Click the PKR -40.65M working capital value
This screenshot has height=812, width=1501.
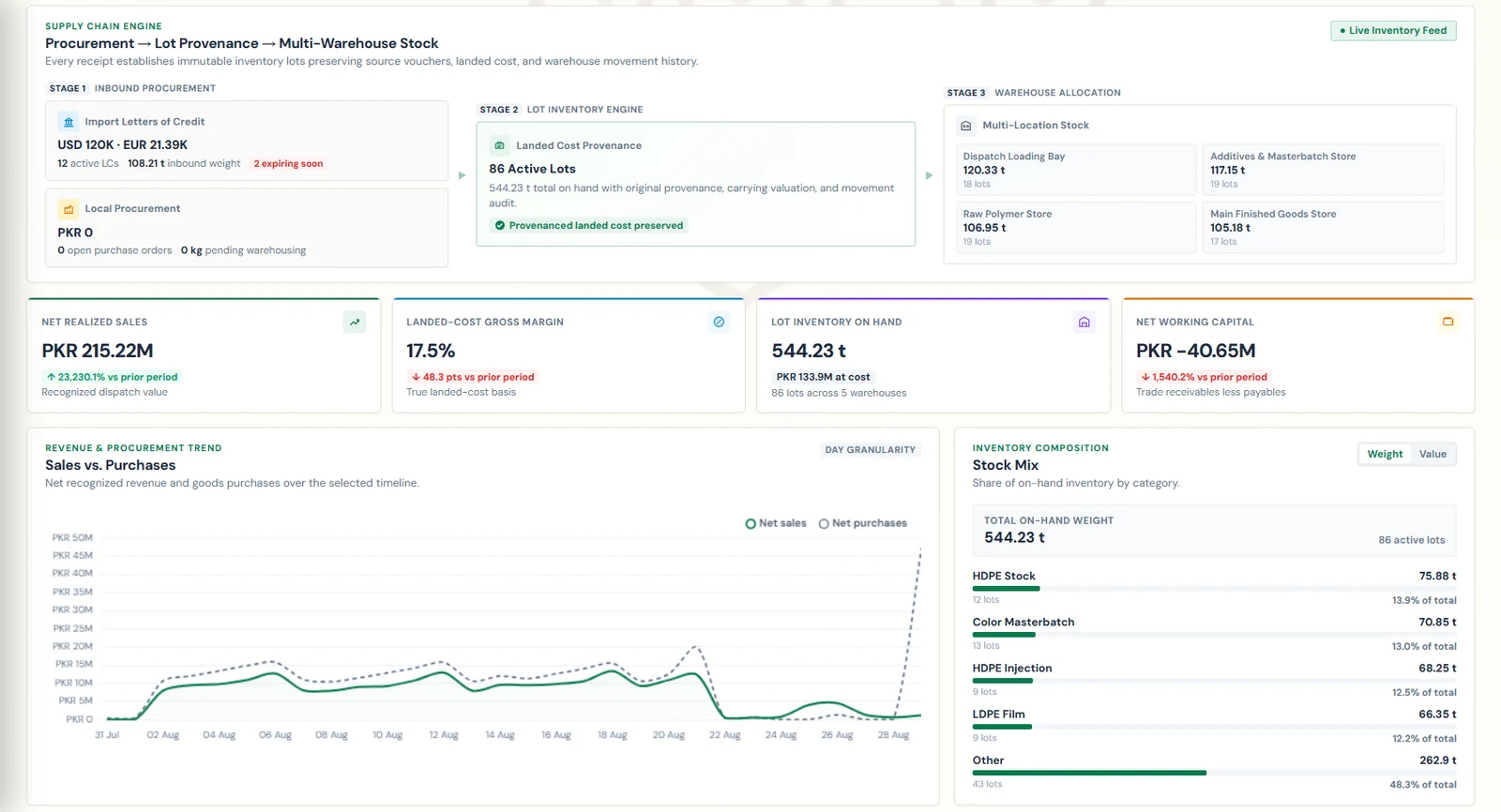point(1195,351)
